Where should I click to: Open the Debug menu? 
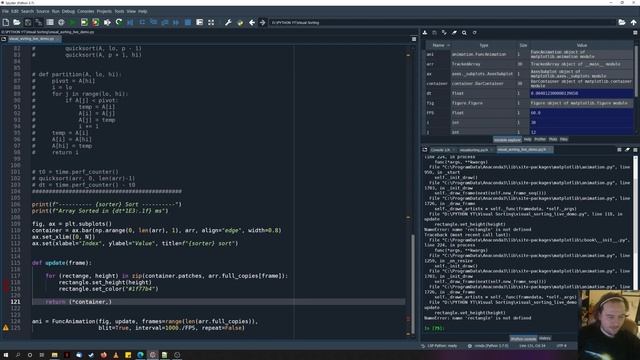pos(68,11)
